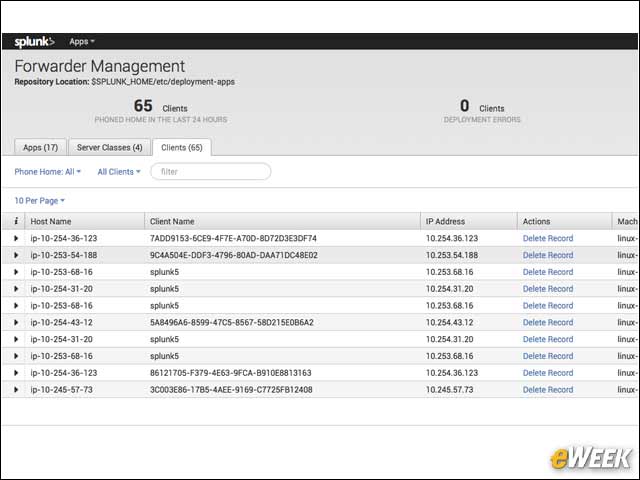The image size is (640, 480).
Task: Click the Forwarder Management page title
Action: [100, 67]
